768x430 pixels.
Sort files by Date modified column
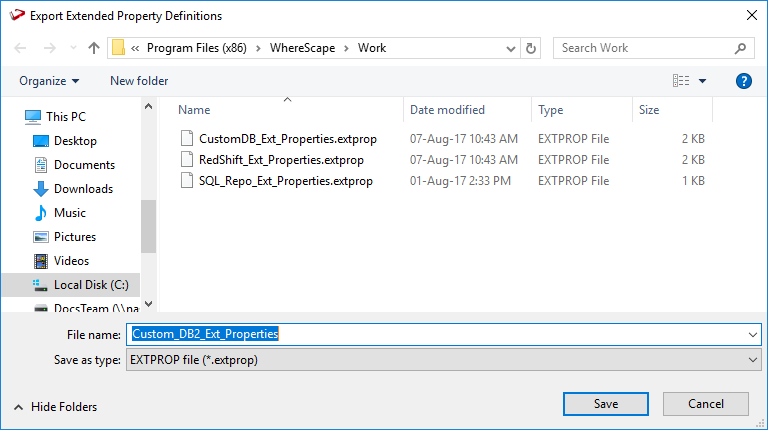click(x=447, y=110)
